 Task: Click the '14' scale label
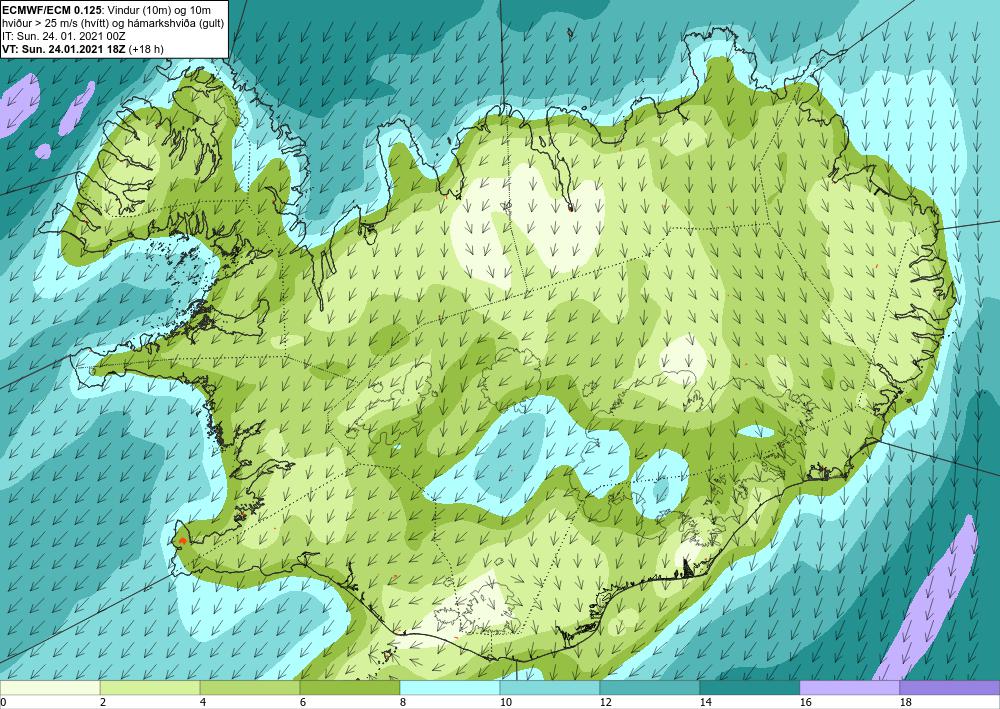click(705, 702)
